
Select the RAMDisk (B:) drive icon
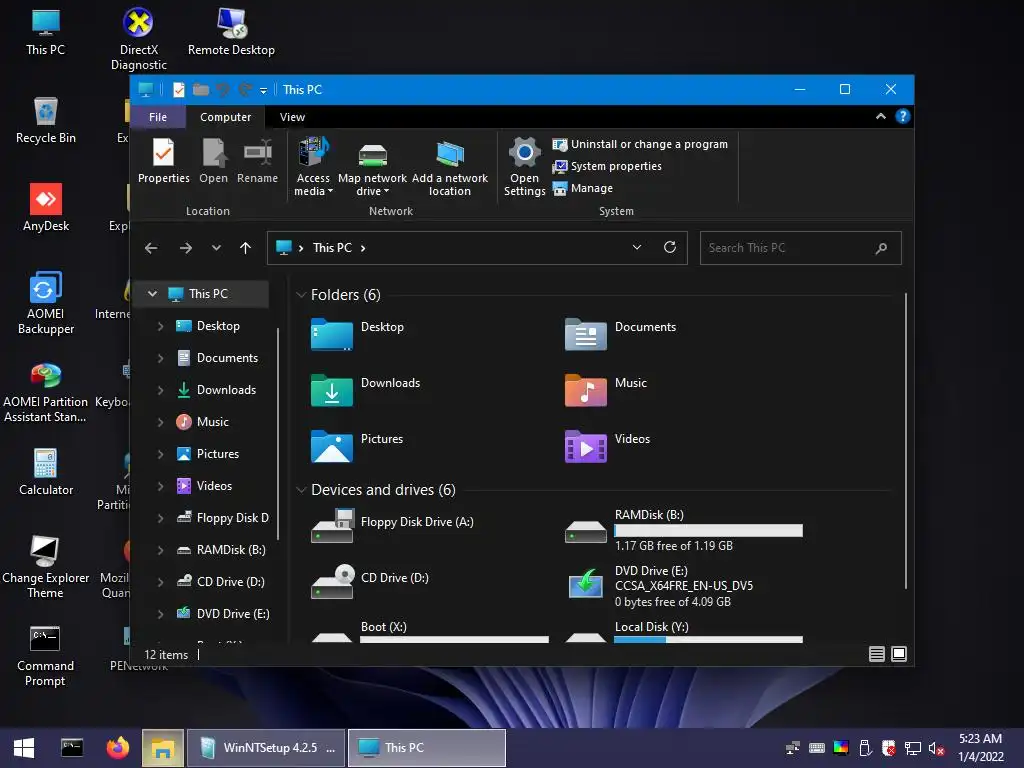pyautogui.click(x=585, y=530)
